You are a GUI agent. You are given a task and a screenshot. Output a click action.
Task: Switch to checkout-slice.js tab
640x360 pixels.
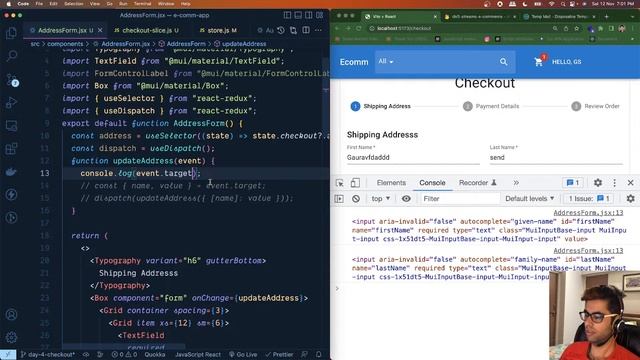pyautogui.click(x=146, y=30)
